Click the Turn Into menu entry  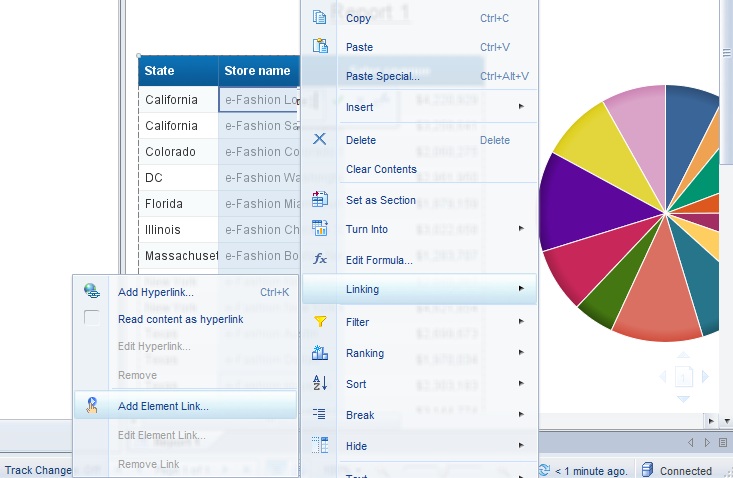pos(420,229)
